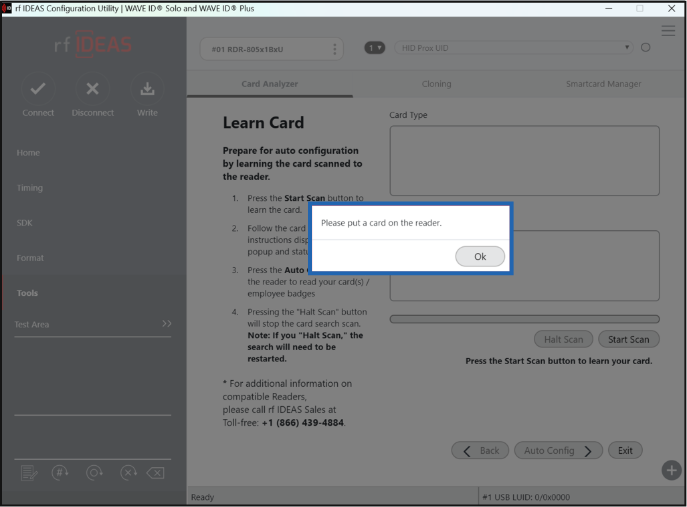The width and height of the screenshot is (687, 507).
Task: Click the #1 USB LUID status entry
Action: 526,497
